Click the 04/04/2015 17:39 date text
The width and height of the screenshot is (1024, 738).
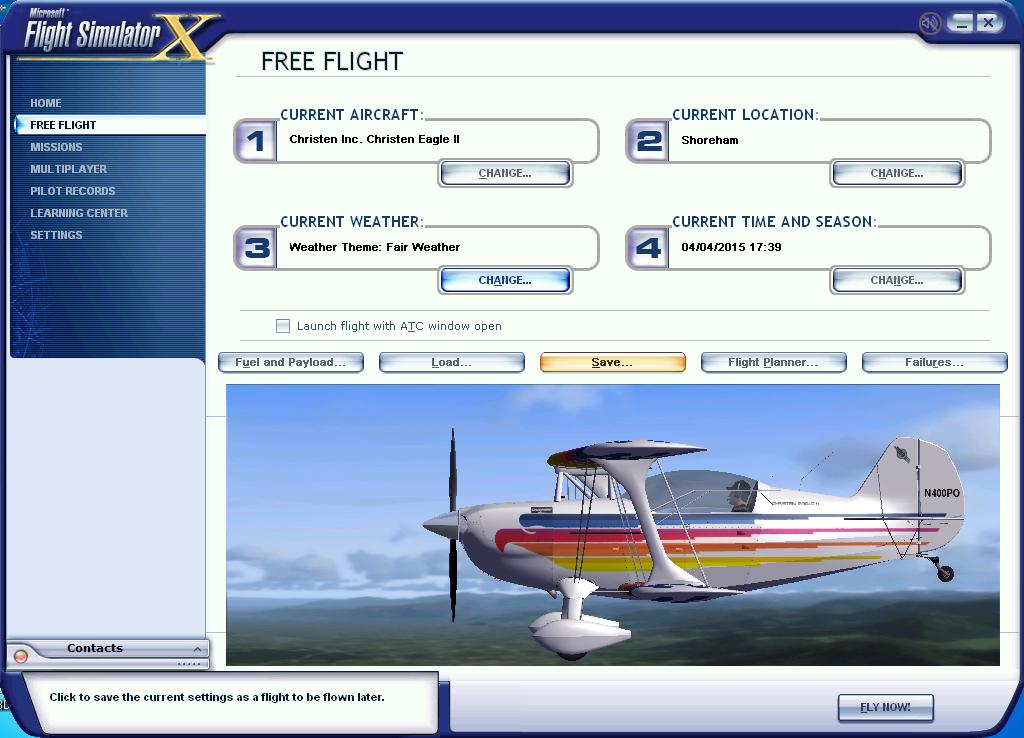pyautogui.click(x=731, y=247)
